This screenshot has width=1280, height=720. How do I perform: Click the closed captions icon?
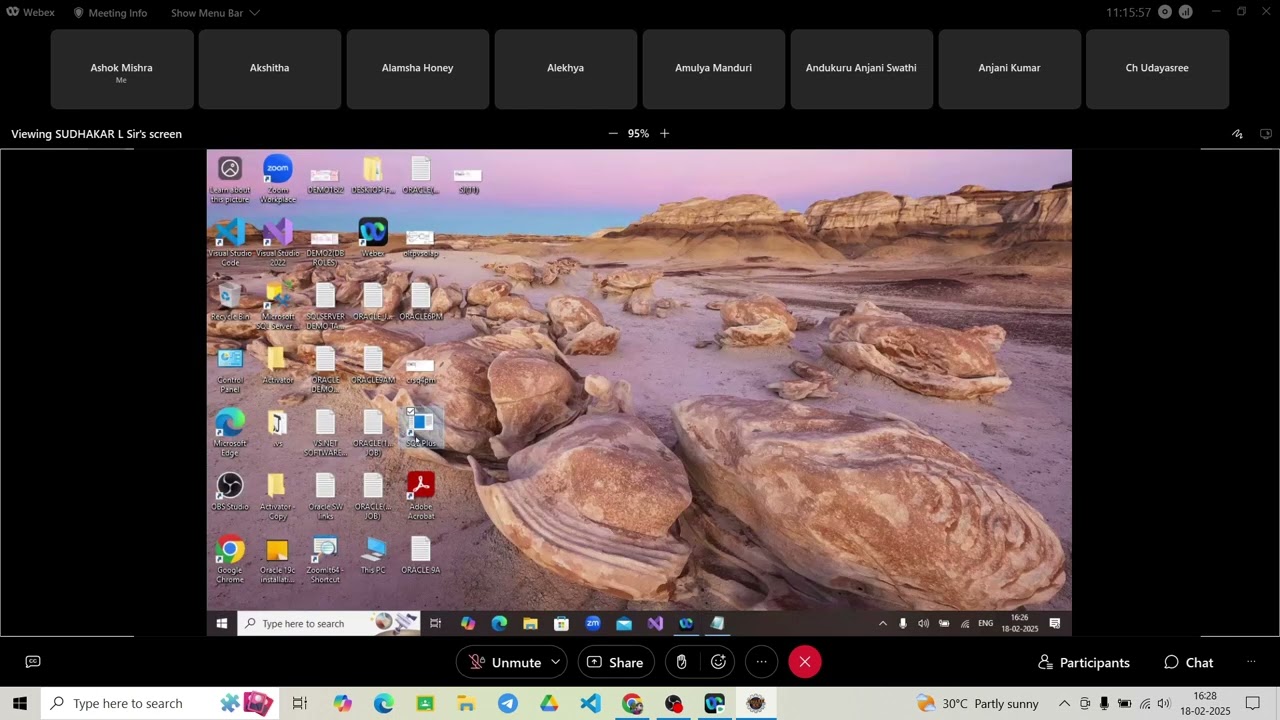pos(33,661)
